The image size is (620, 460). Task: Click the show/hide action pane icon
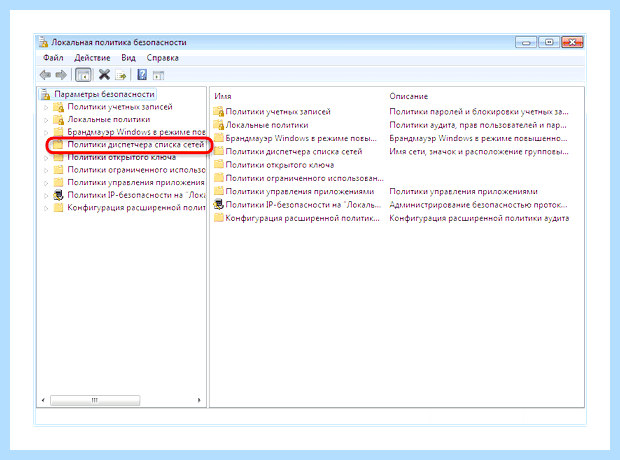coord(158,75)
